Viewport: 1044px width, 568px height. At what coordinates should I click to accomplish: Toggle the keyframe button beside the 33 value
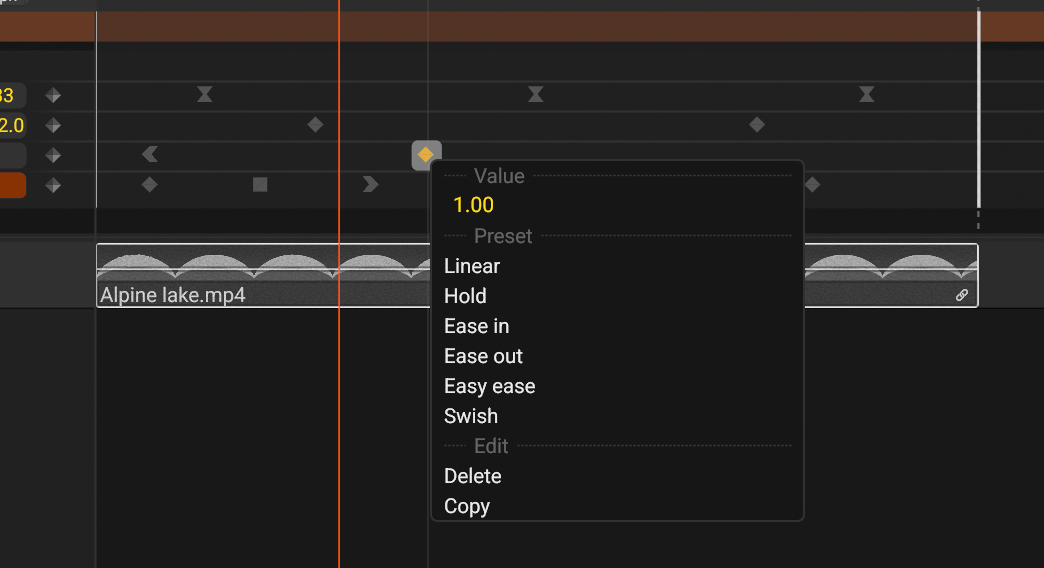[53, 96]
